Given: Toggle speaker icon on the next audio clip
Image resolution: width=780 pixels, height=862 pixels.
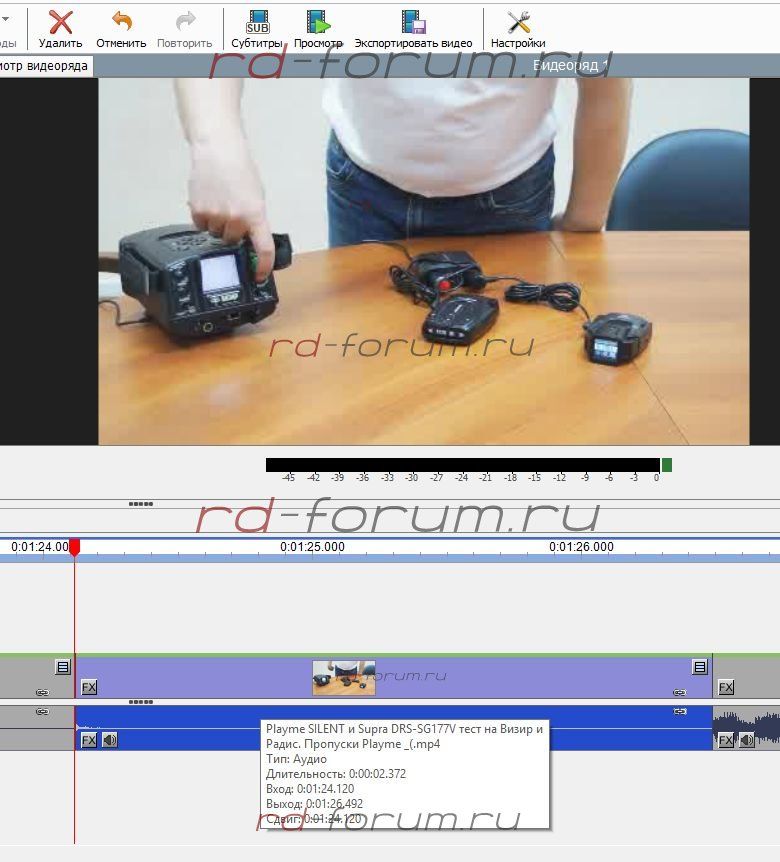Looking at the screenshot, I should [x=746, y=740].
